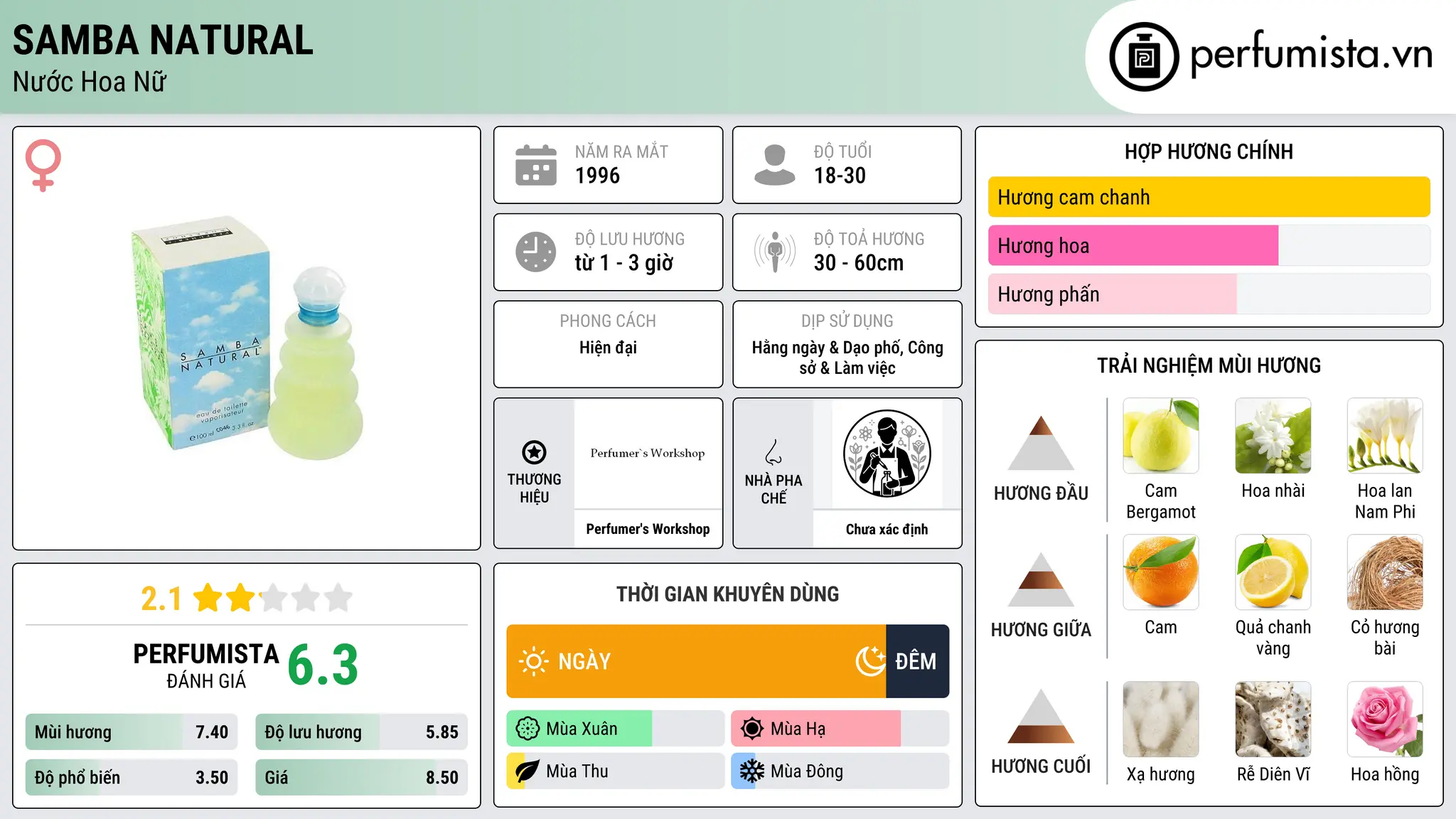Click the moon icon beside Đêm
1456x819 pixels.
(870, 661)
